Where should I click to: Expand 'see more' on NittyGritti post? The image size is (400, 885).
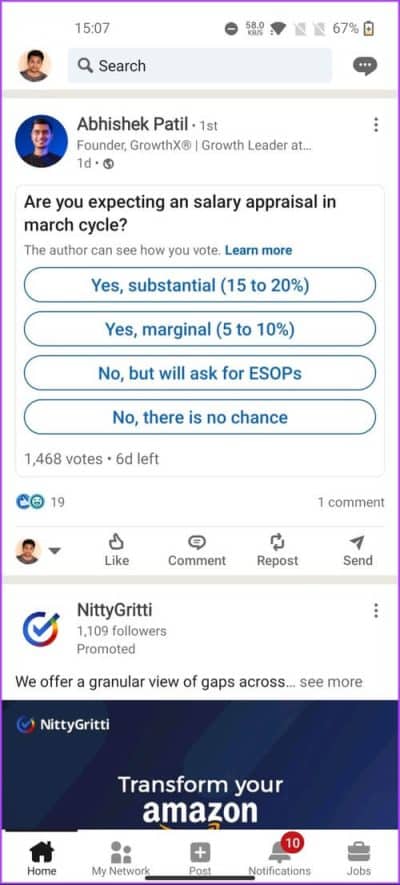tap(331, 682)
